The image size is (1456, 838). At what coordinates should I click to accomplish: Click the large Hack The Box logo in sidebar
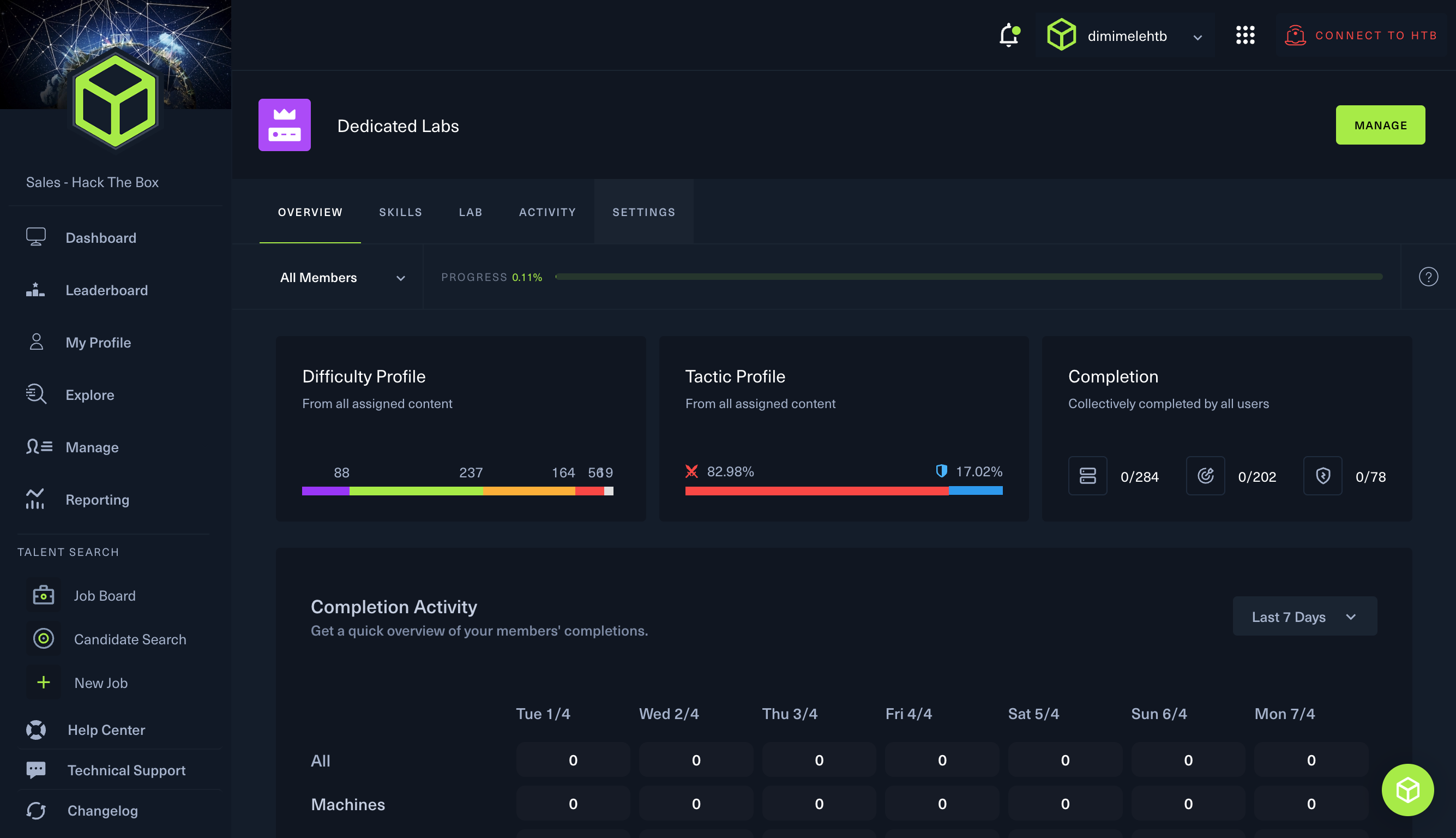[115, 101]
